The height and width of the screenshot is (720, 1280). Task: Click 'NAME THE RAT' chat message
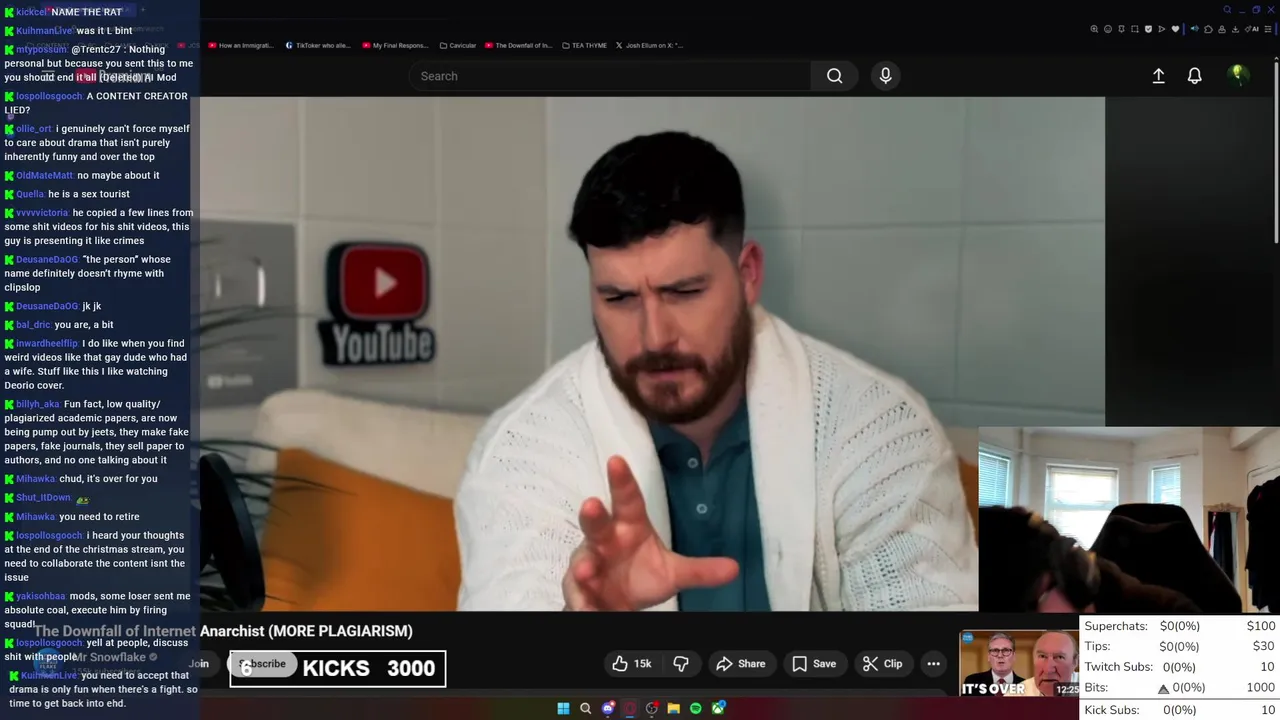pos(86,12)
